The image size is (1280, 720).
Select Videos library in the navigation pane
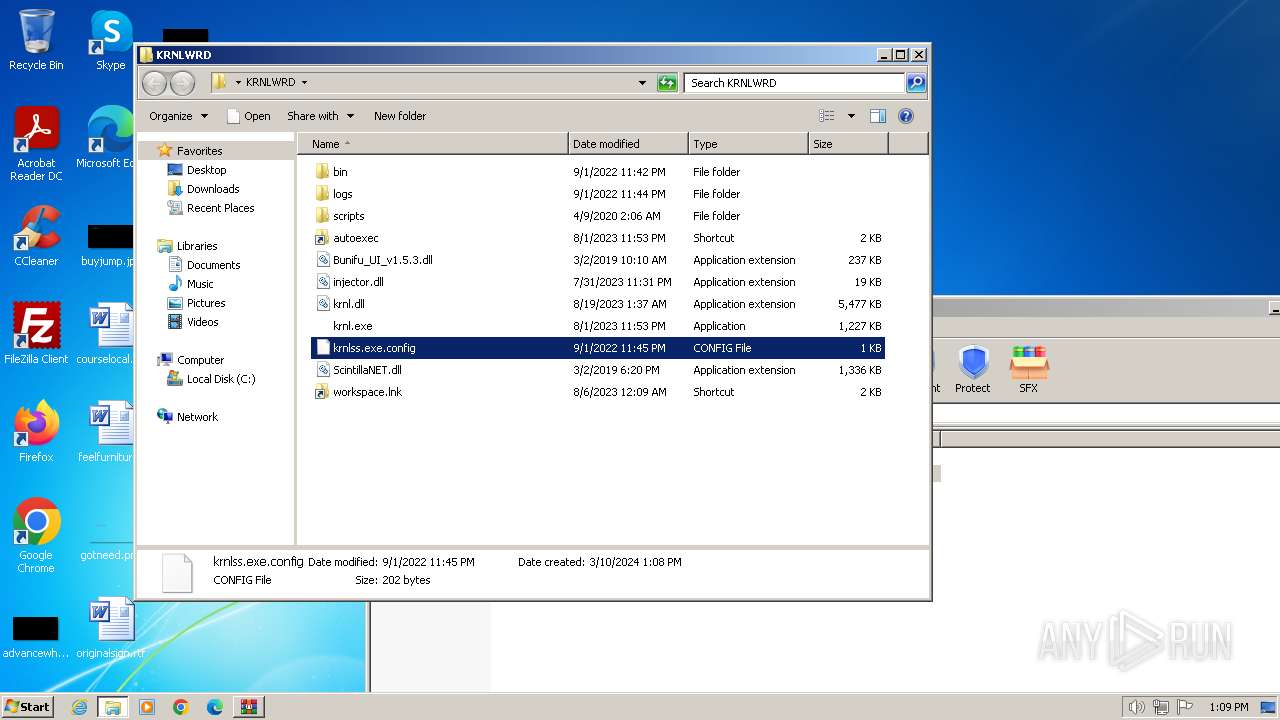click(202, 322)
